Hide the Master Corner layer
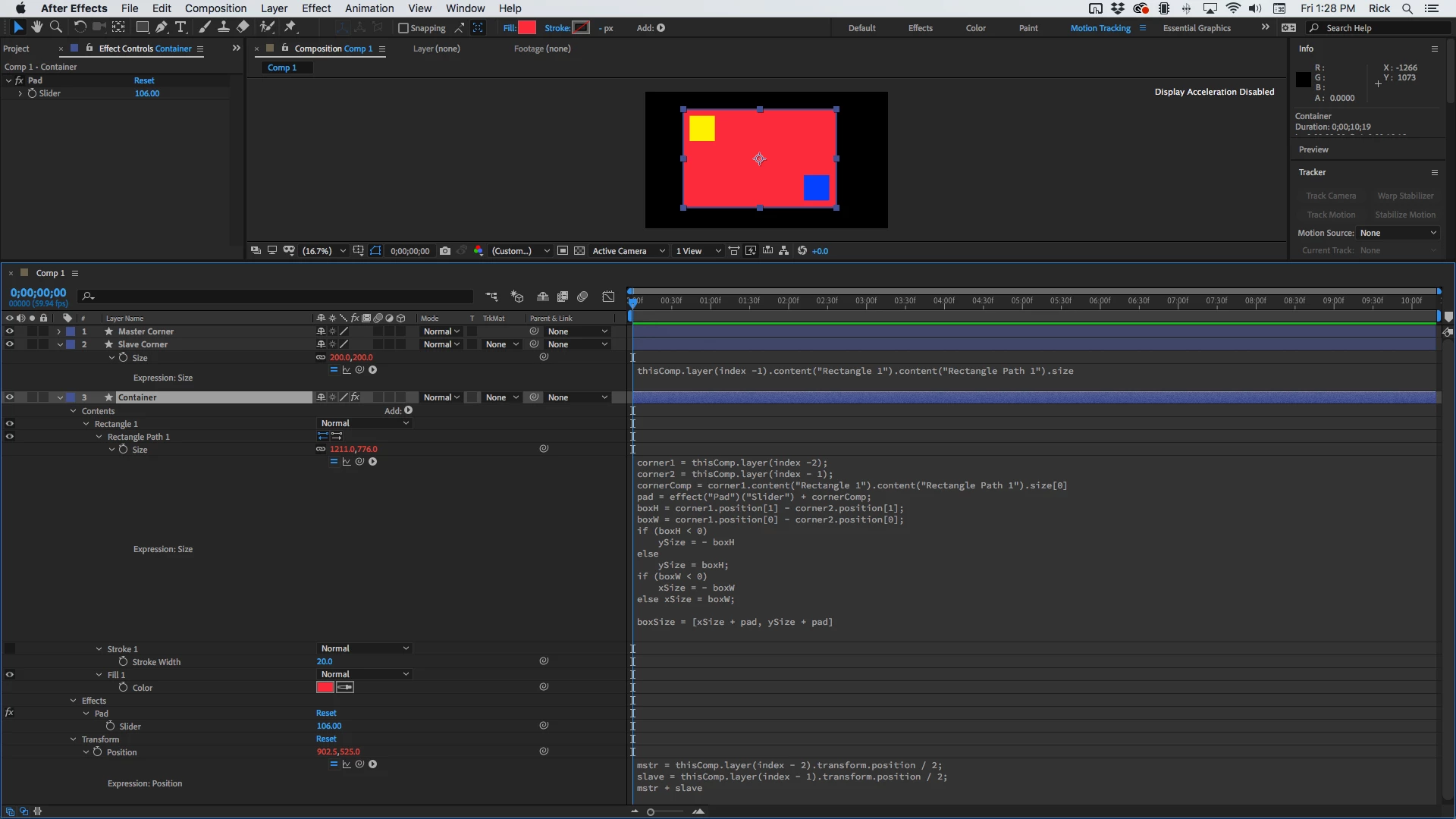 pos(9,331)
